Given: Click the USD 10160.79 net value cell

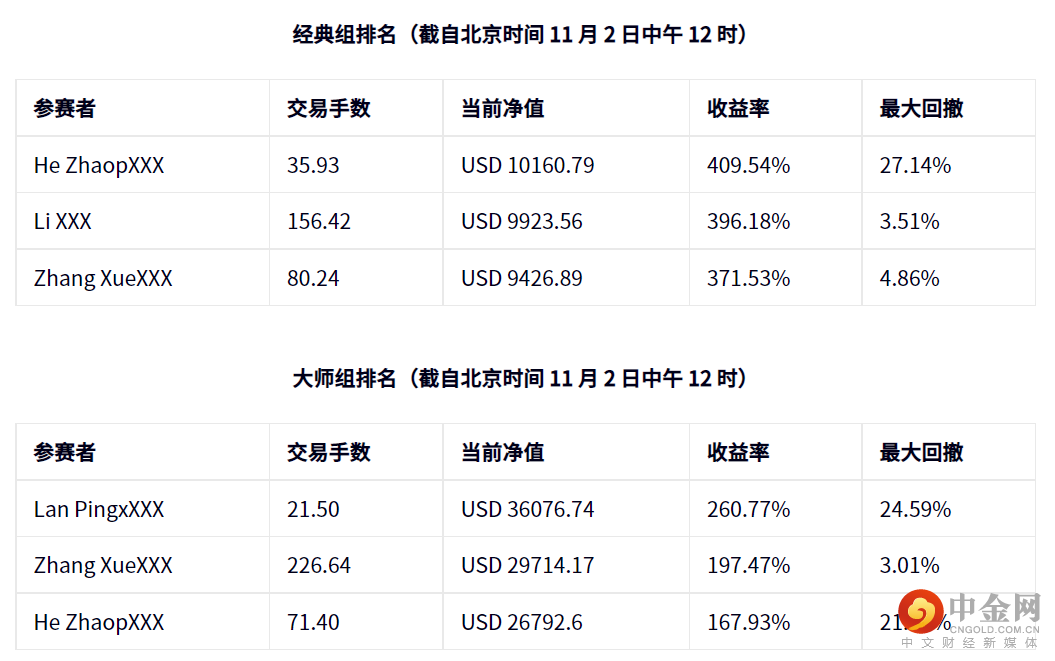Looking at the screenshot, I should point(528,166).
